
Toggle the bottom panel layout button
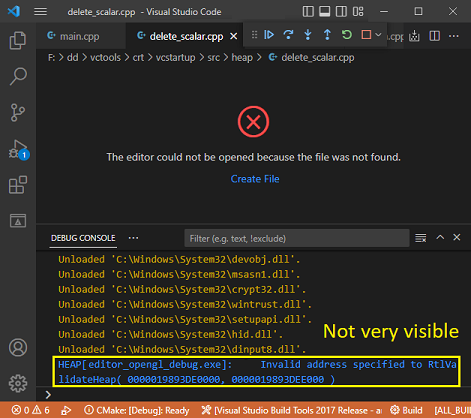click(325, 12)
